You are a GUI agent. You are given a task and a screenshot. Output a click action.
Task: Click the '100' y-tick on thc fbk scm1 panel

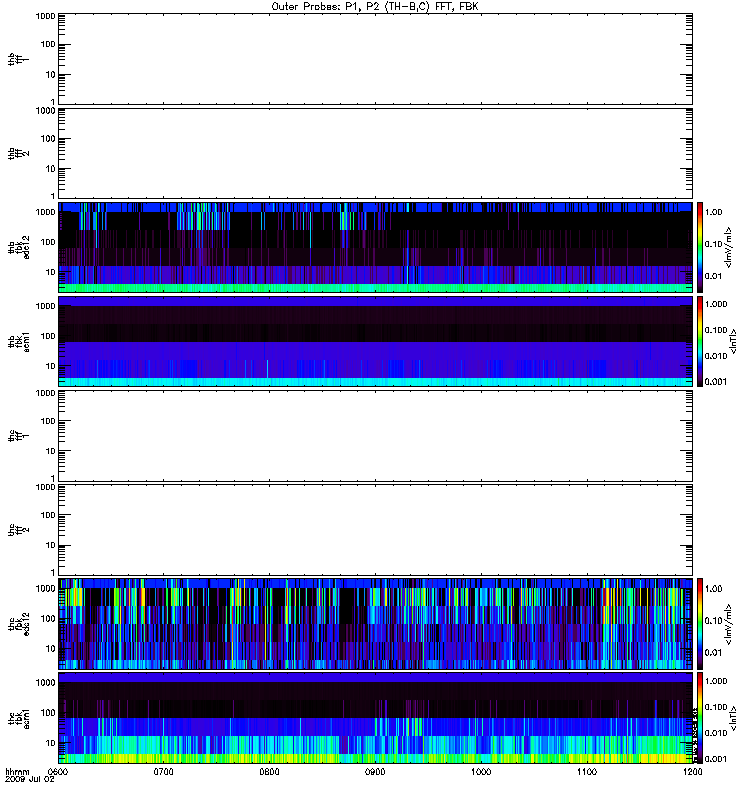[48, 713]
